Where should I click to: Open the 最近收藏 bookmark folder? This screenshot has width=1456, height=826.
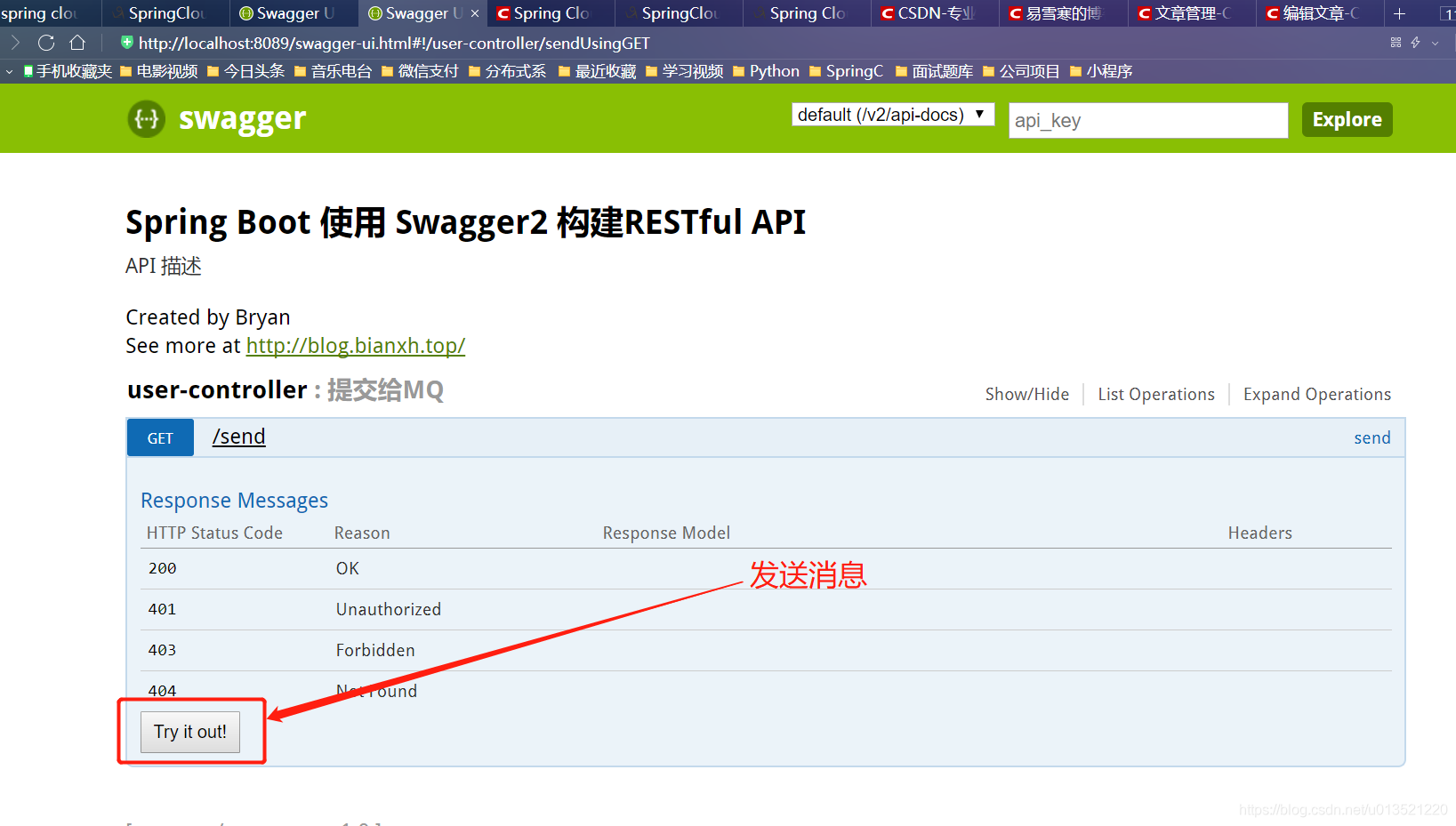[598, 71]
